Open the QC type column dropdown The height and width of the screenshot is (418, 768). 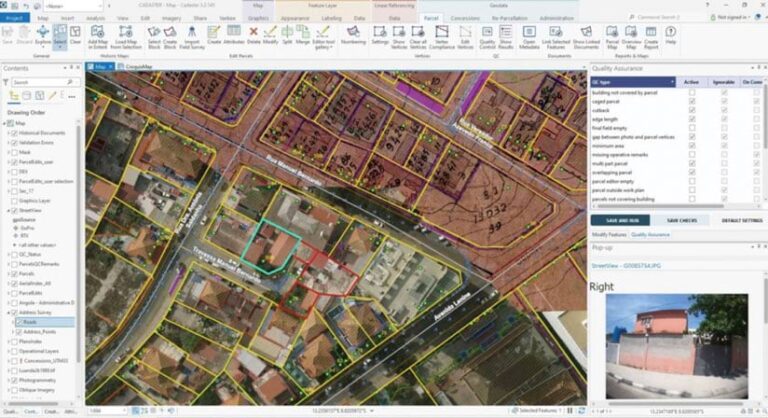click(672, 82)
